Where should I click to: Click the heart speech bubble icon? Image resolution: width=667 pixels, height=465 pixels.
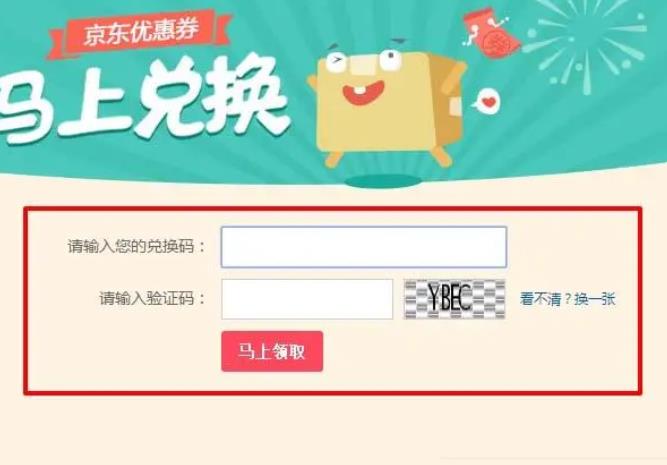click(487, 101)
